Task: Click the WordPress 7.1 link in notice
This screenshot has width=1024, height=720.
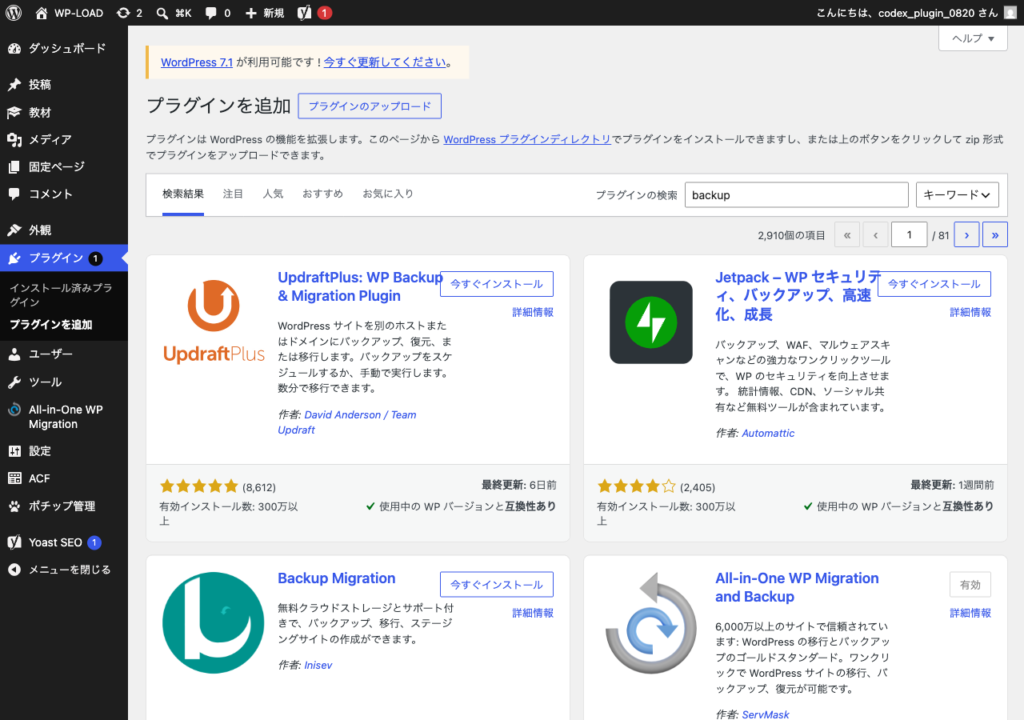Action: pos(197,62)
